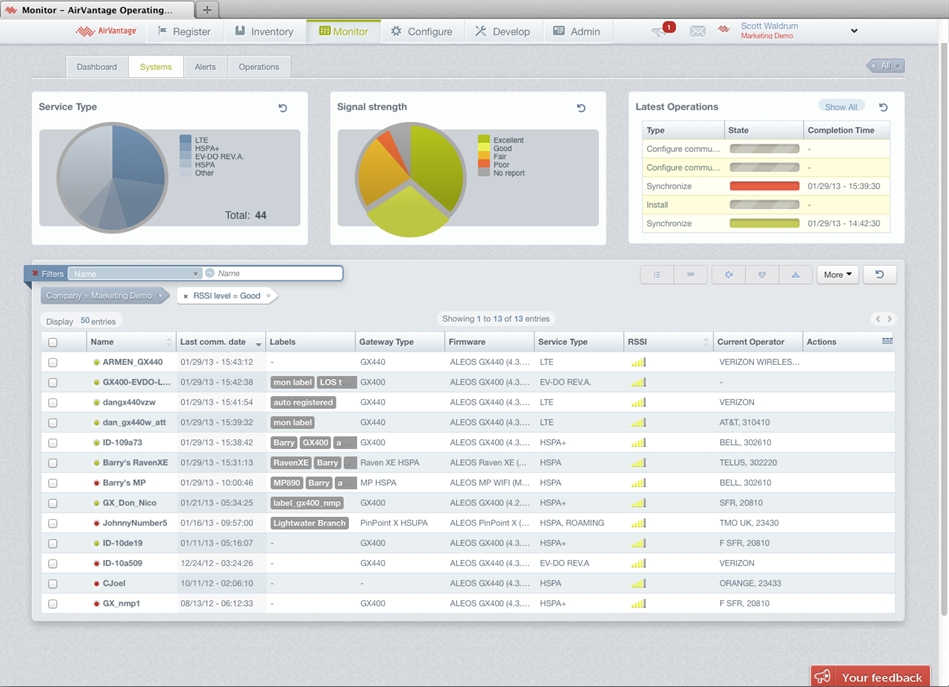Click the Show All button

[840, 107]
